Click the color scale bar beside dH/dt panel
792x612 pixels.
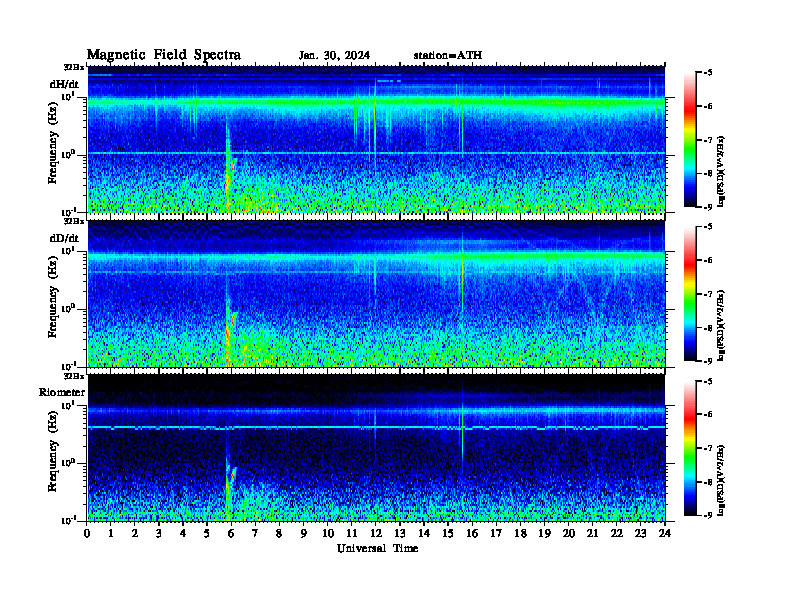pos(690,140)
